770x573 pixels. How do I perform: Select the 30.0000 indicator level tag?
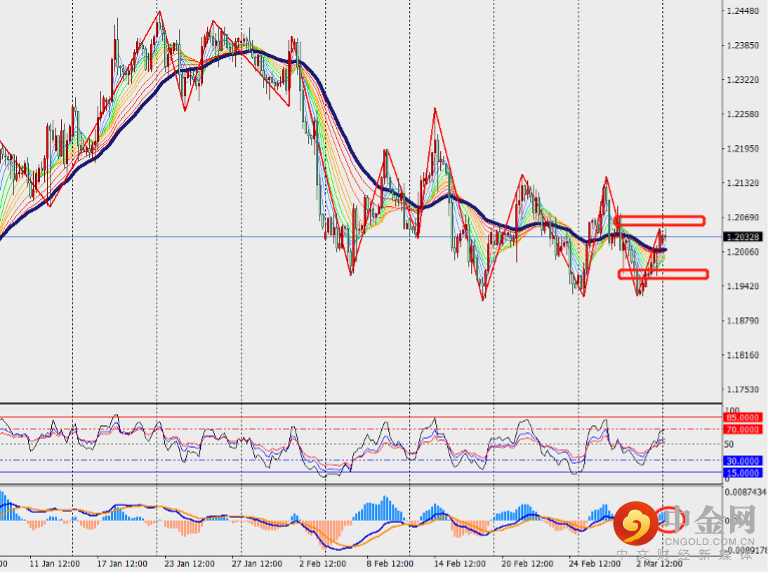click(x=742, y=460)
